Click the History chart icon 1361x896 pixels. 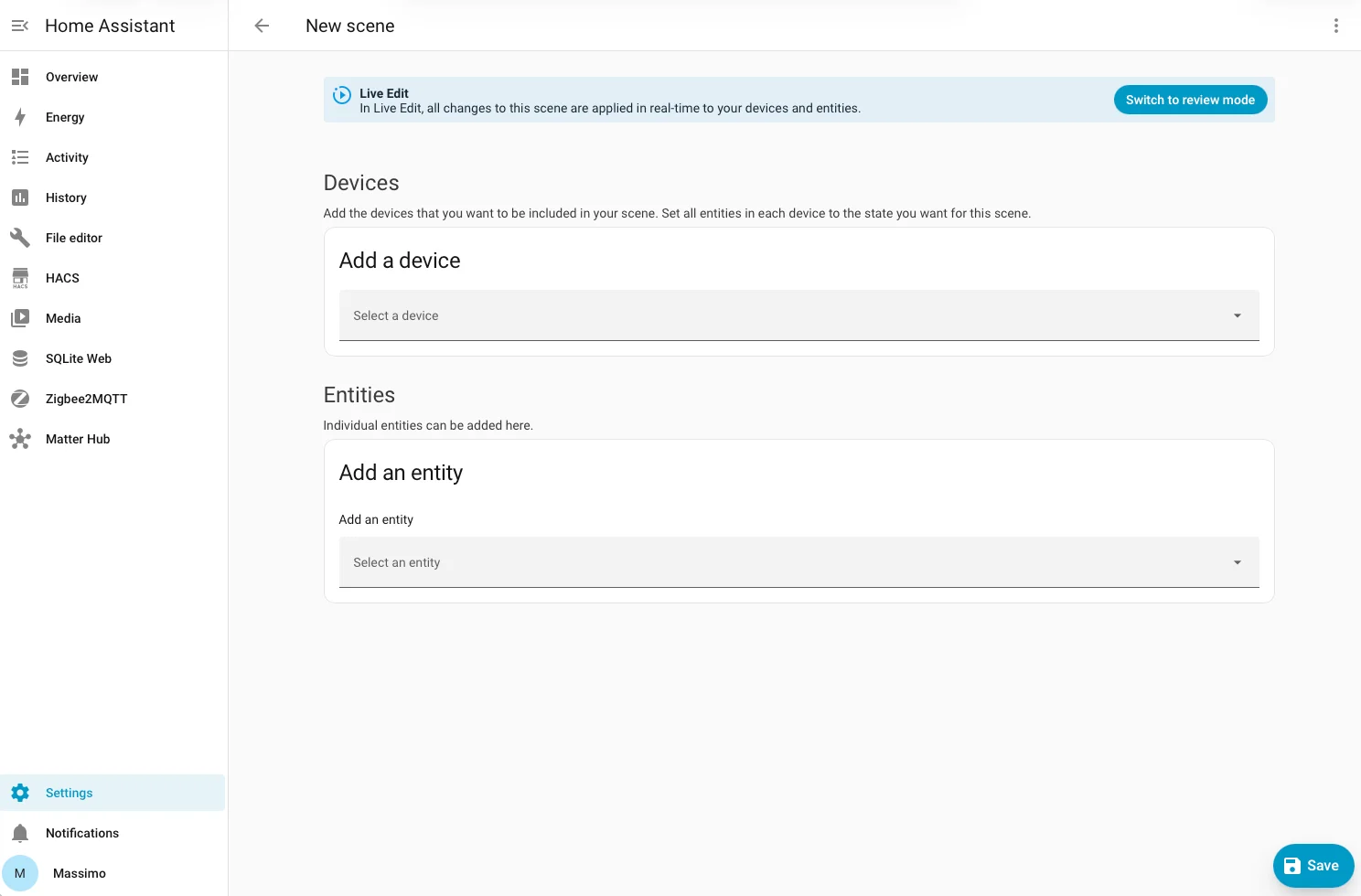pos(20,197)
